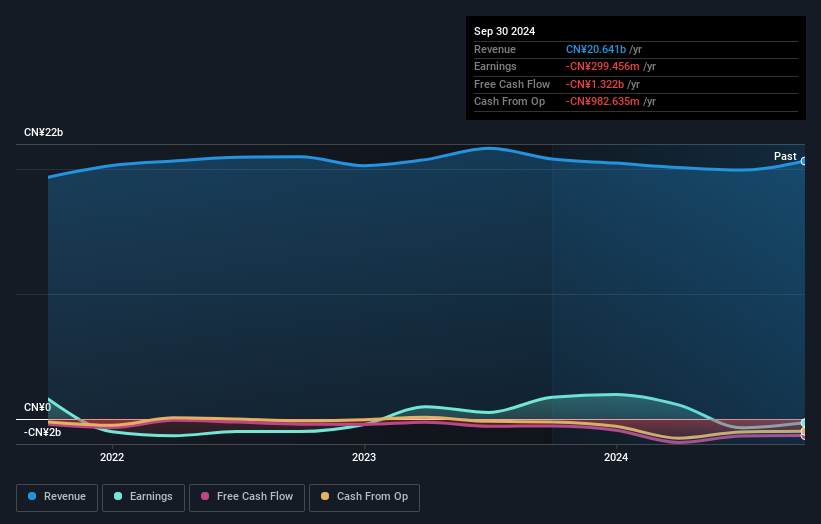Toggle the Cash From Op legend button

tap(364, 497)
